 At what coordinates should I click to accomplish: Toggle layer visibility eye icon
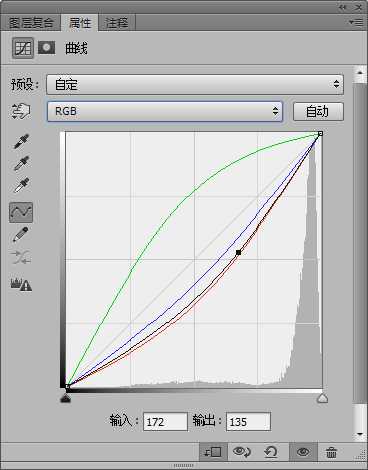[303, 452]
